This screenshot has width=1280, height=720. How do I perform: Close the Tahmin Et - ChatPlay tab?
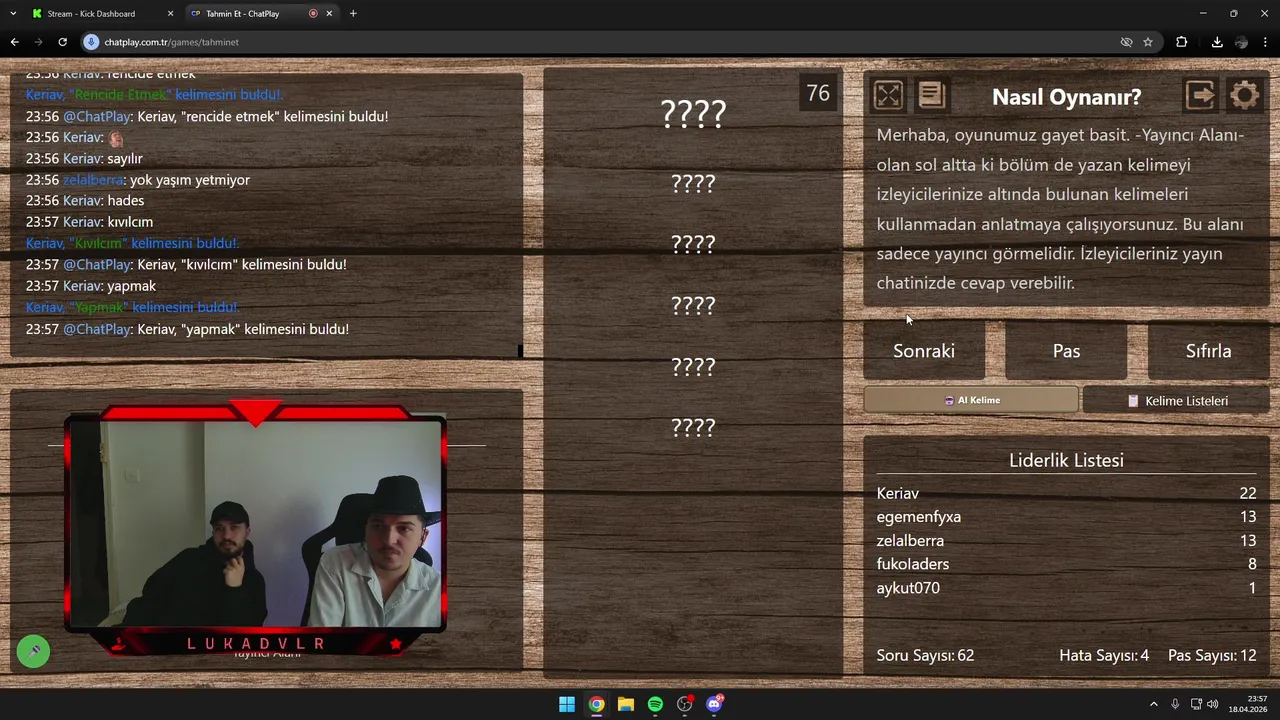coord(329,14)
